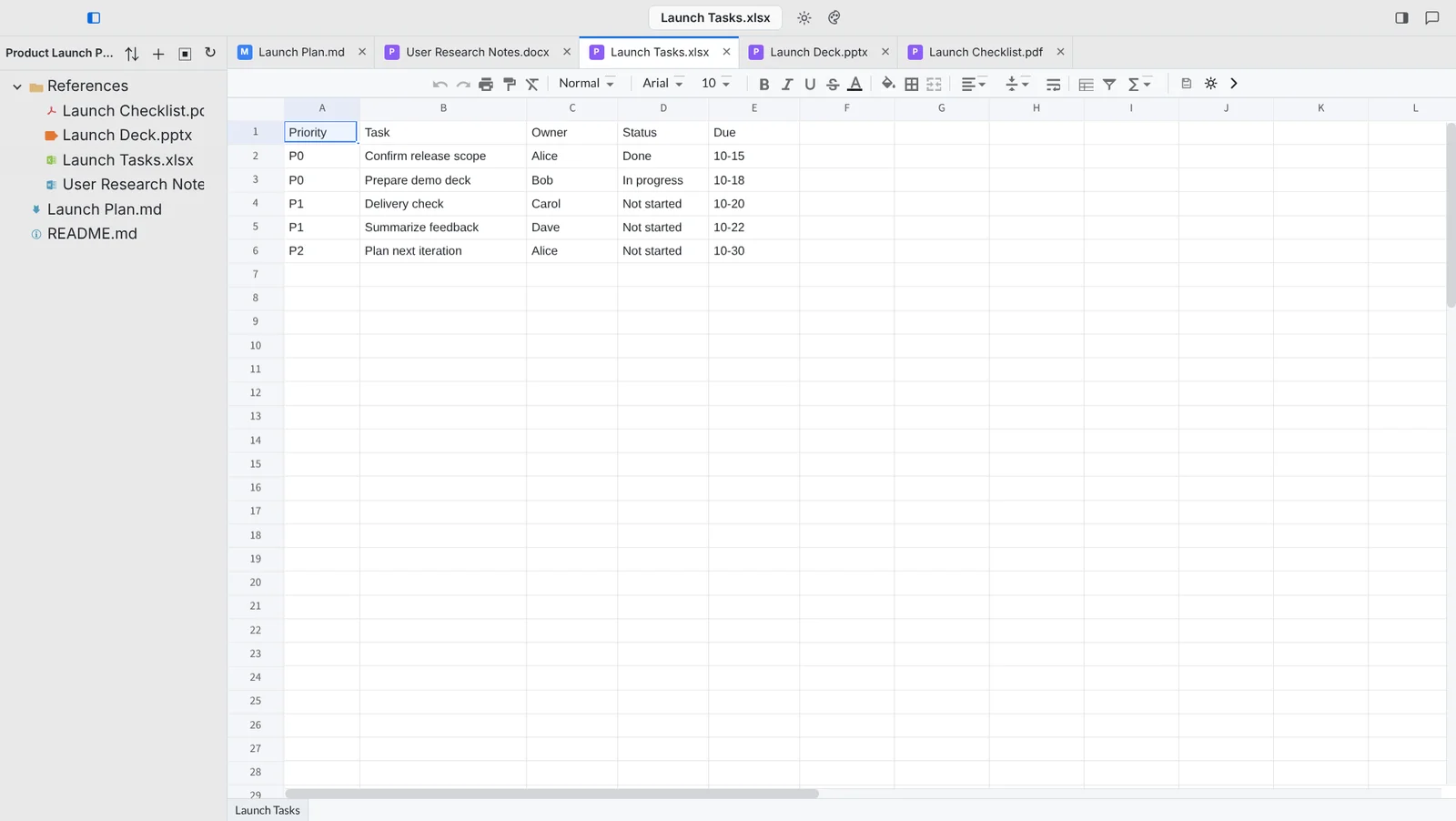Redo the last action
This screenshot has height=821, width=1456.
pos(463,84)
